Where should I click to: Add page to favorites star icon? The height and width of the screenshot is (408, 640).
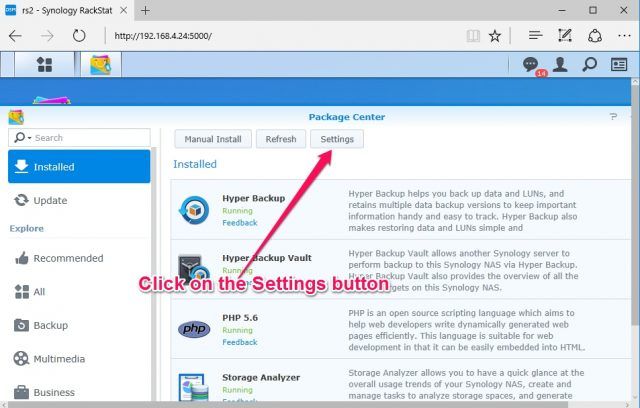pyautogui.click(x=495, y=36)
